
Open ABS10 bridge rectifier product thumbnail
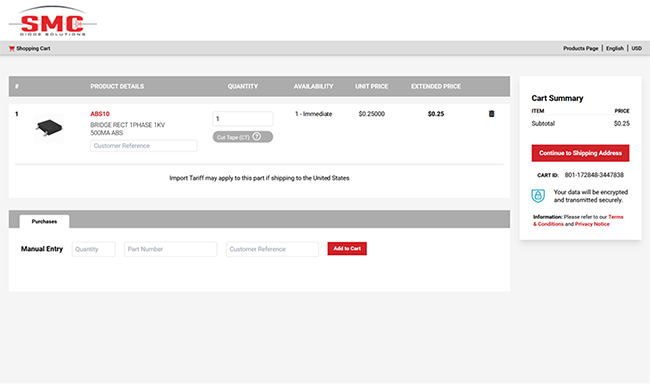click(x=49, y=128)
